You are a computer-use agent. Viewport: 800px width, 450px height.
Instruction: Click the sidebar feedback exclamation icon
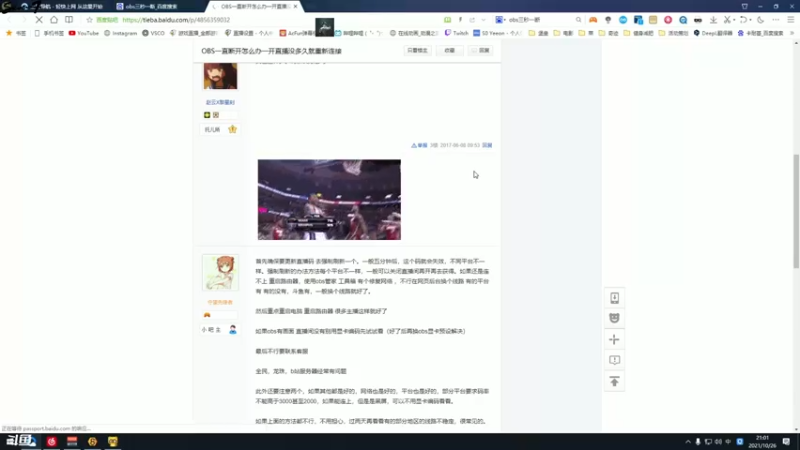pyautogui.click(x=614, y=360)
